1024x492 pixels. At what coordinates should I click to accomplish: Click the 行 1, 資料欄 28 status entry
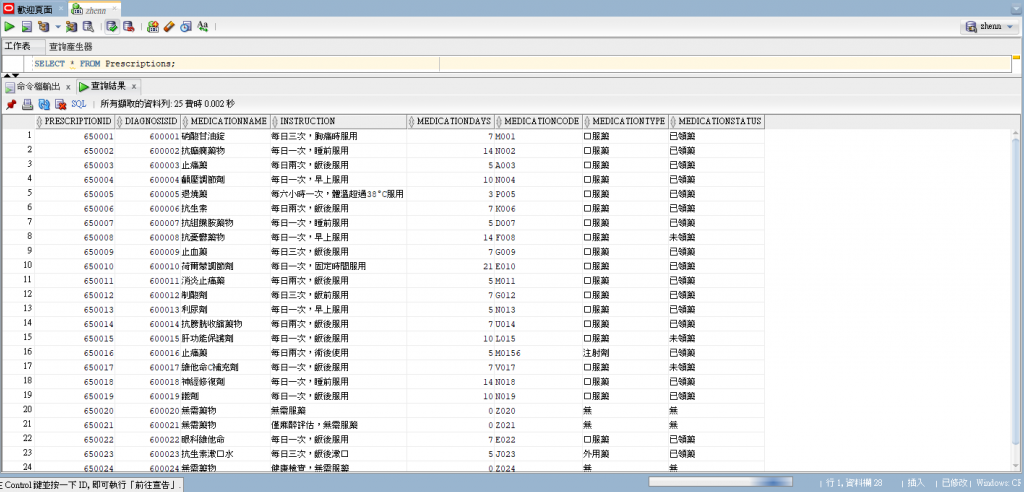pyautogui.click(x=854, y=483)
